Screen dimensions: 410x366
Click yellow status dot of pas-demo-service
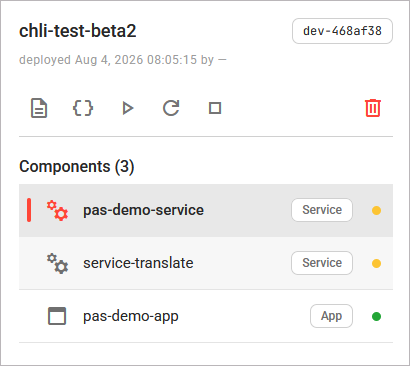376,211
